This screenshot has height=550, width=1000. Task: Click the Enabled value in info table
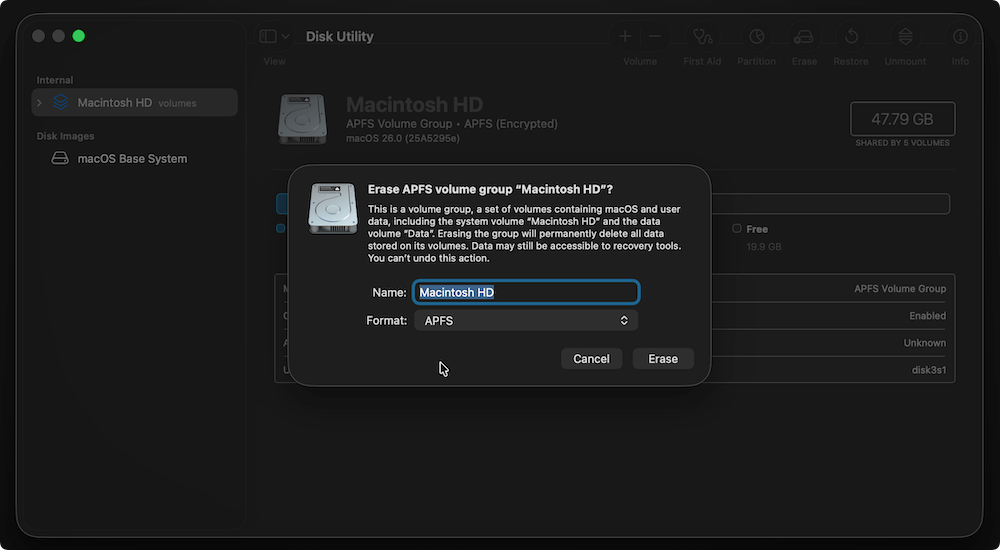[x=927, y=316]
